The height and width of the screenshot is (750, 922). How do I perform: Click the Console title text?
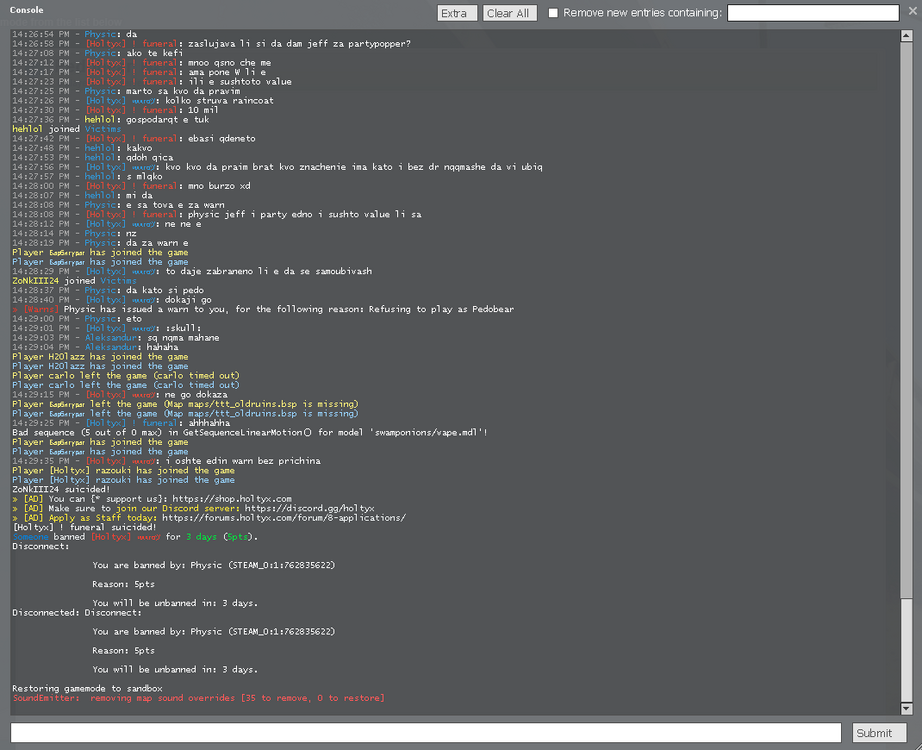[27, 9]
